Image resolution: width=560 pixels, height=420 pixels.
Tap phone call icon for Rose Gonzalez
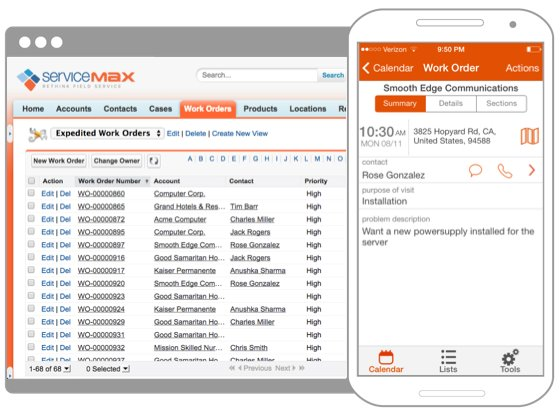[x=505, y=171]
